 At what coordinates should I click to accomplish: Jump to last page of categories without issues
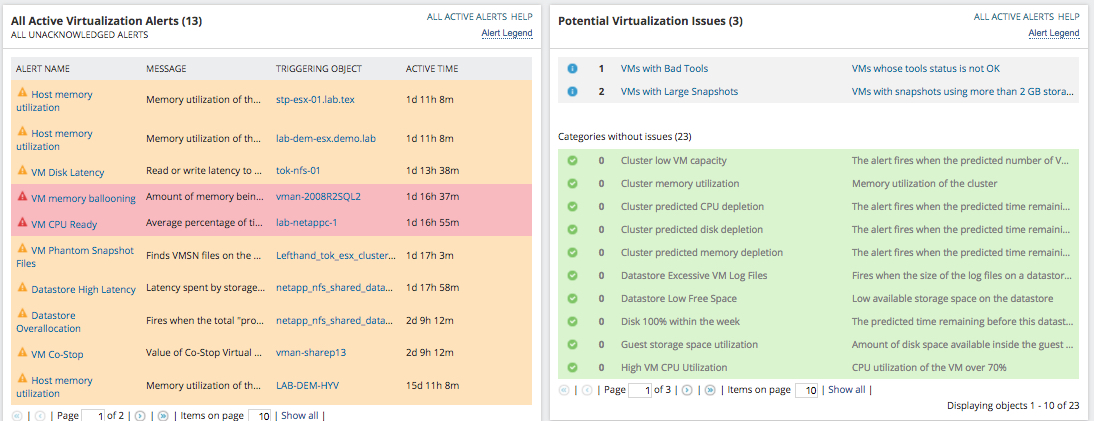[x=711, y=389]
